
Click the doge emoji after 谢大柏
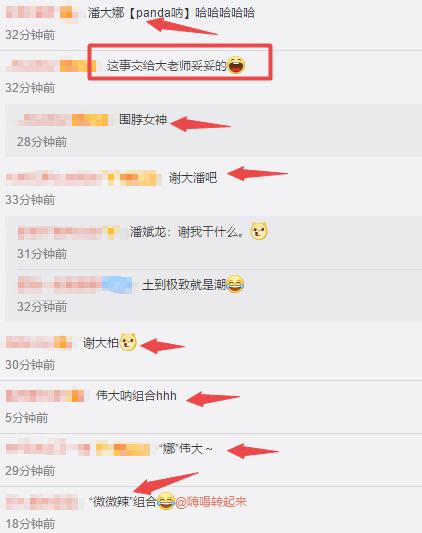[128, 342]
